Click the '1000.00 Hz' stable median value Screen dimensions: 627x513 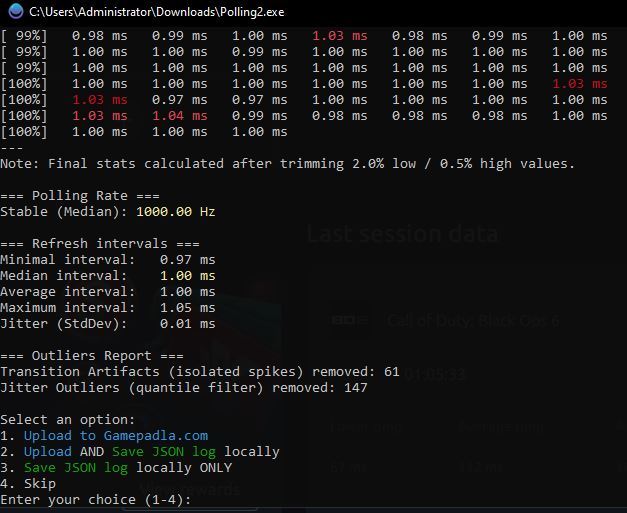click(x=176, y=212)
